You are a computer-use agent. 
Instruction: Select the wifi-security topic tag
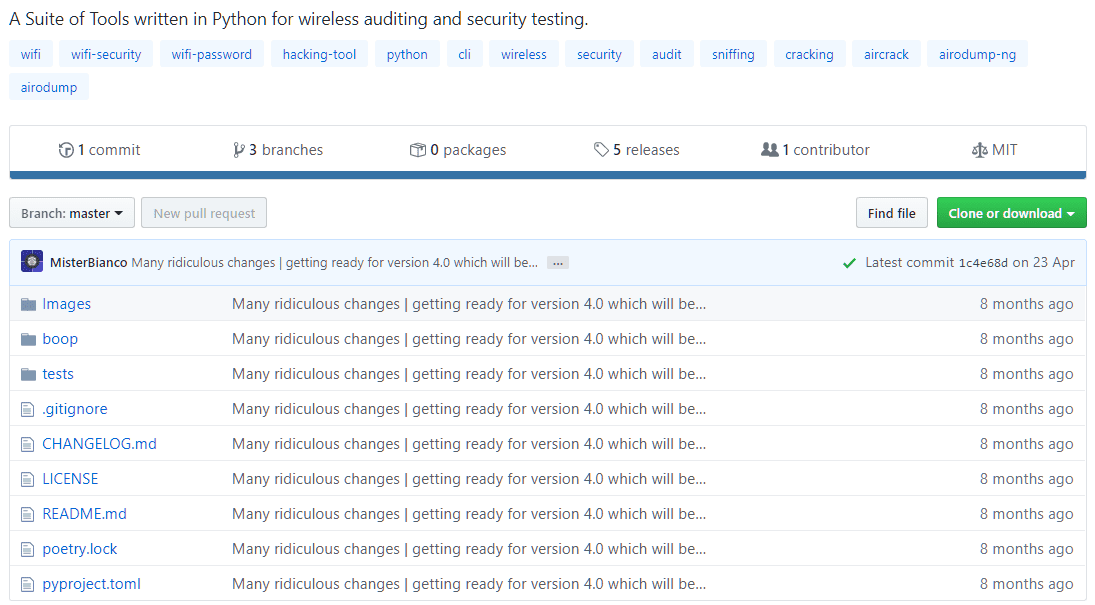[106, 54]
